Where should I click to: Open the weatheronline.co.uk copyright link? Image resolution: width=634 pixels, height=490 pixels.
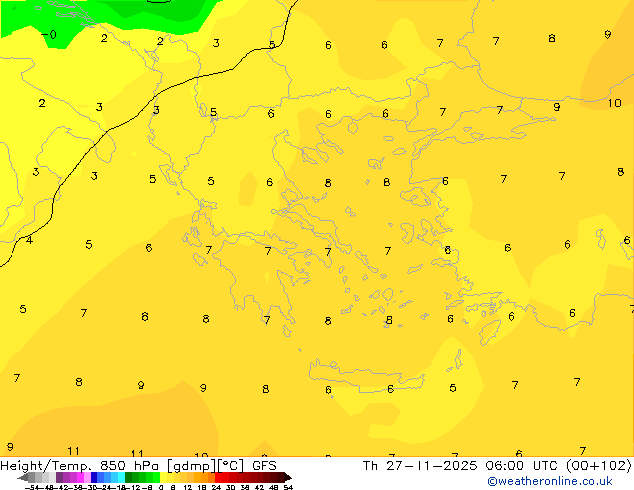tap(550, 481)
